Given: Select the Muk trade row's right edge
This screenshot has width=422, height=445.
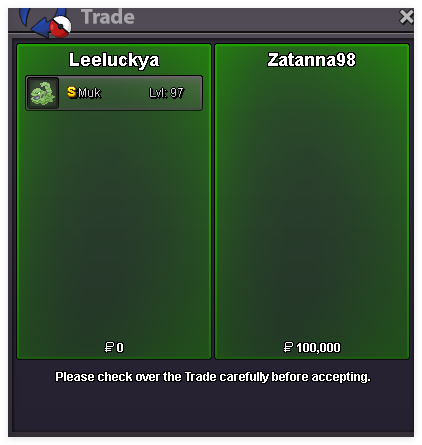Looking at the screenshot, I should (x=200, y=93).
